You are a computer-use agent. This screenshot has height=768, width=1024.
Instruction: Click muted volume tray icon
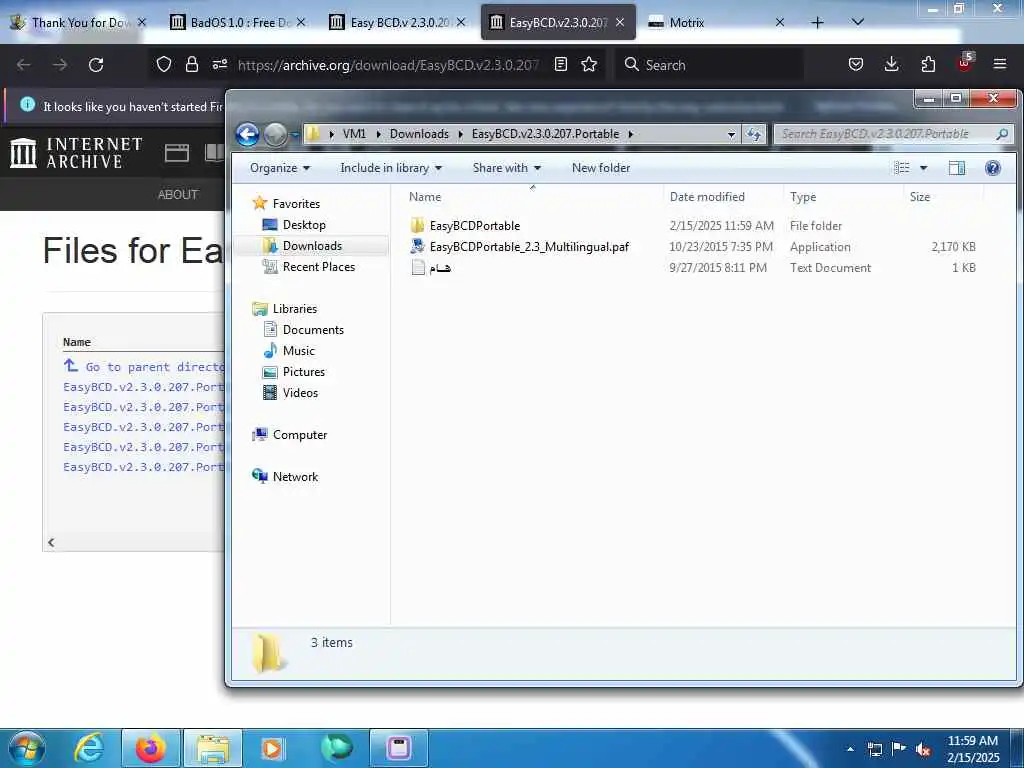click(923, 750)
